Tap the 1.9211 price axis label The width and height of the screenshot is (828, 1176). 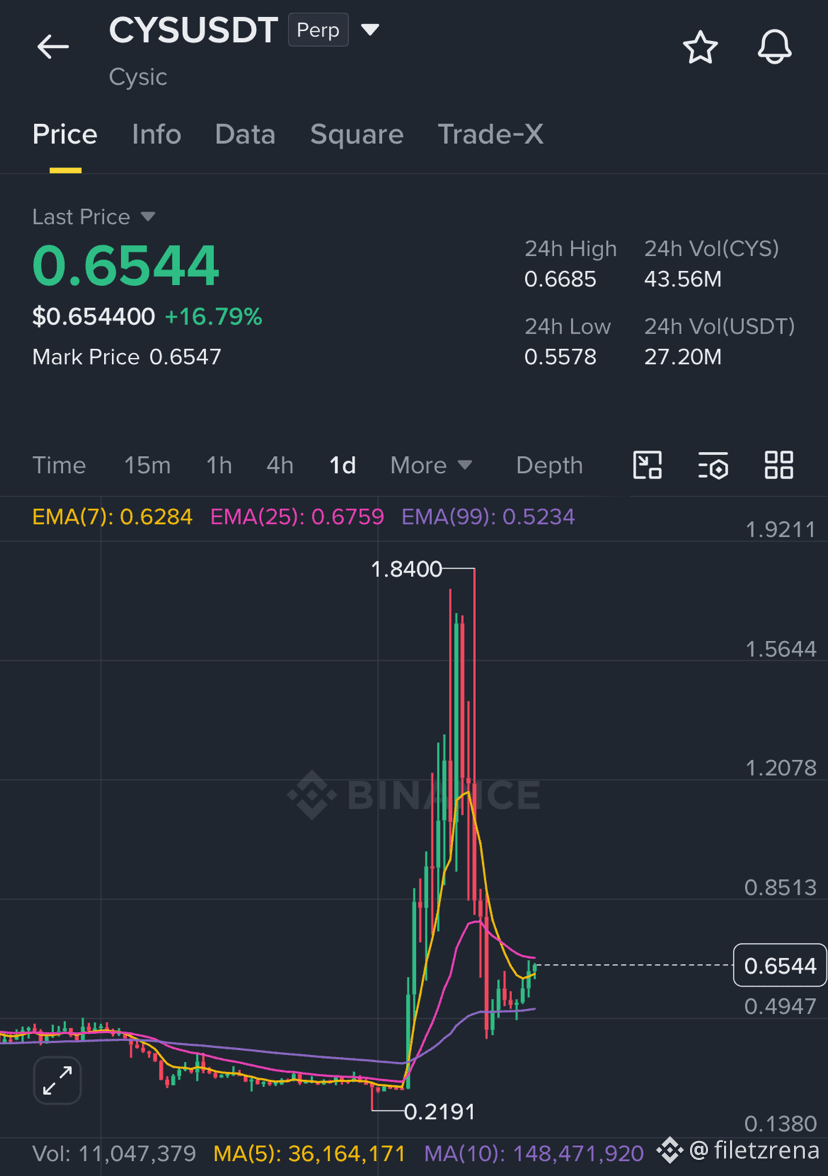(x=780, y=530)
